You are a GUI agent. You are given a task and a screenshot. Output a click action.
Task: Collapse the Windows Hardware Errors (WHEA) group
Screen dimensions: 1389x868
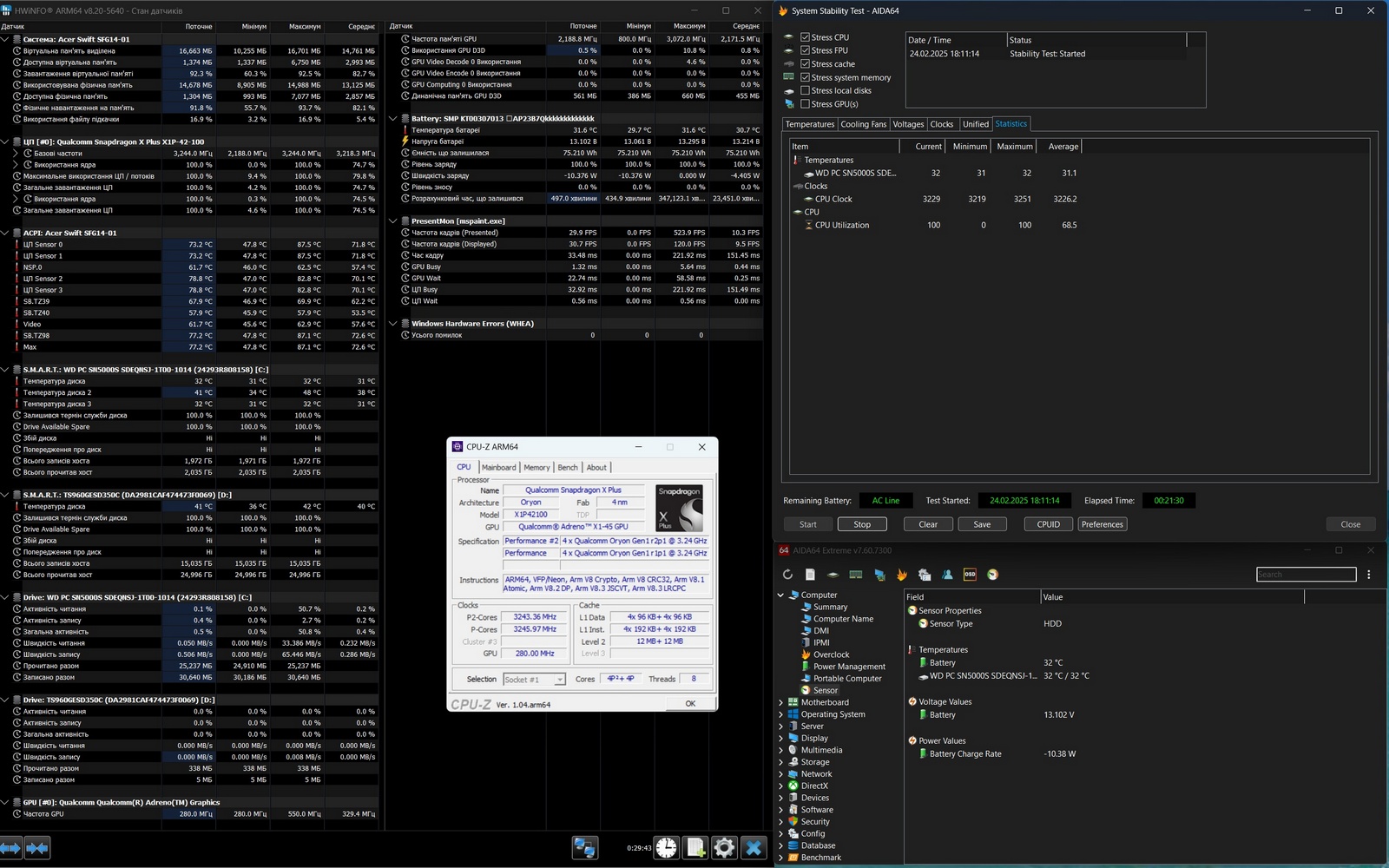[x=393, y=324]
